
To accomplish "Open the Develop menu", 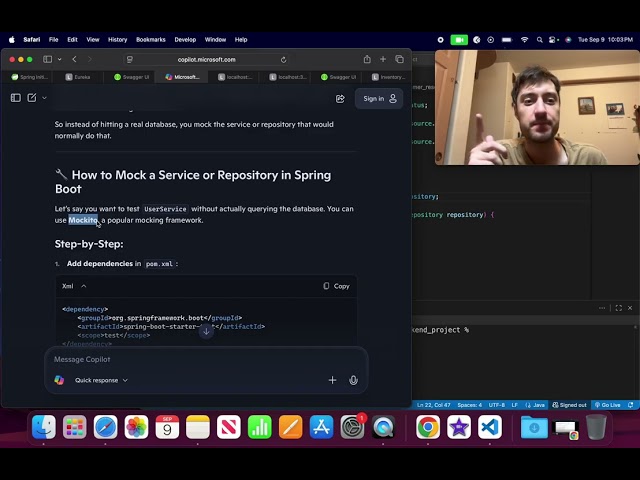I will click(x=185, y=40).
